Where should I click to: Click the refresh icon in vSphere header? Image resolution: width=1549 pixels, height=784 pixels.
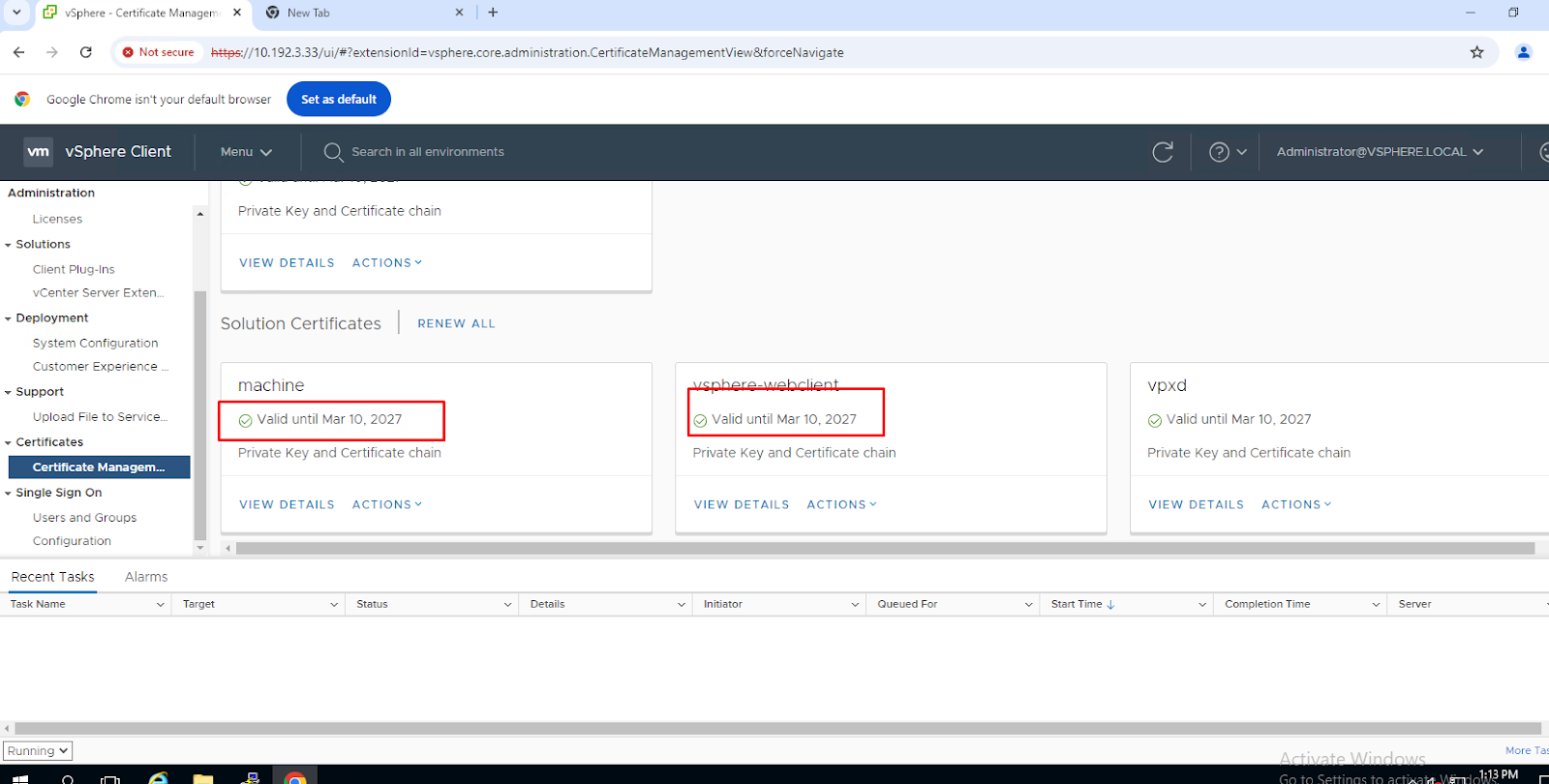(x=1163, y=152)
